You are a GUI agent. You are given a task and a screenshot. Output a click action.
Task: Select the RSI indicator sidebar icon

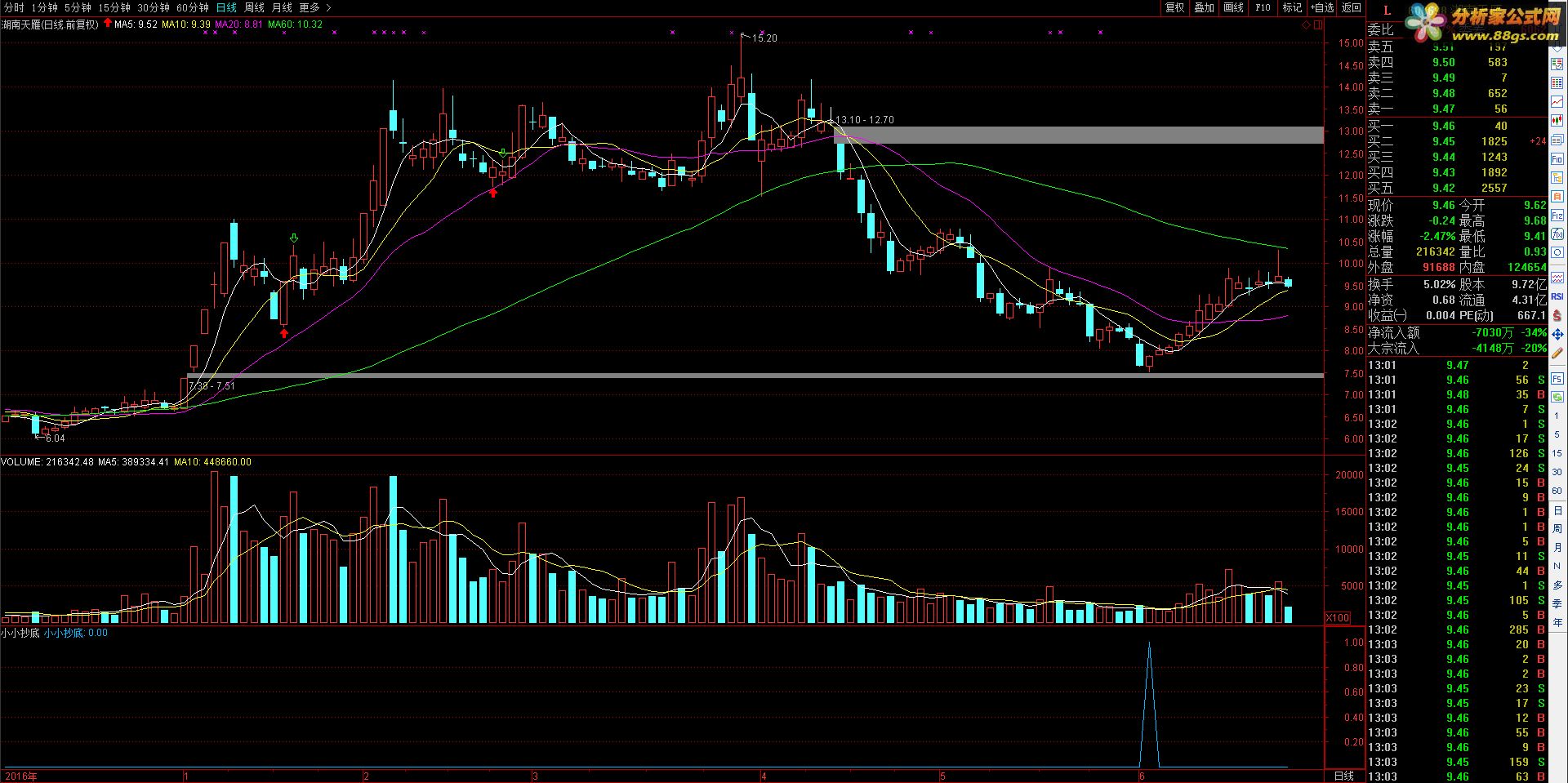pyautogui.click(x=1557, y=296)
